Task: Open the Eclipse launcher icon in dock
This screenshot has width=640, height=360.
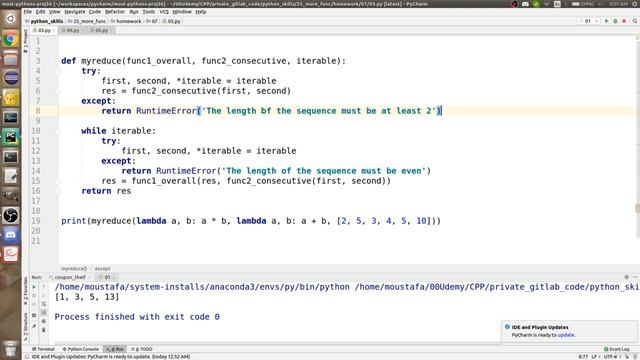Action: pos(11,78)
